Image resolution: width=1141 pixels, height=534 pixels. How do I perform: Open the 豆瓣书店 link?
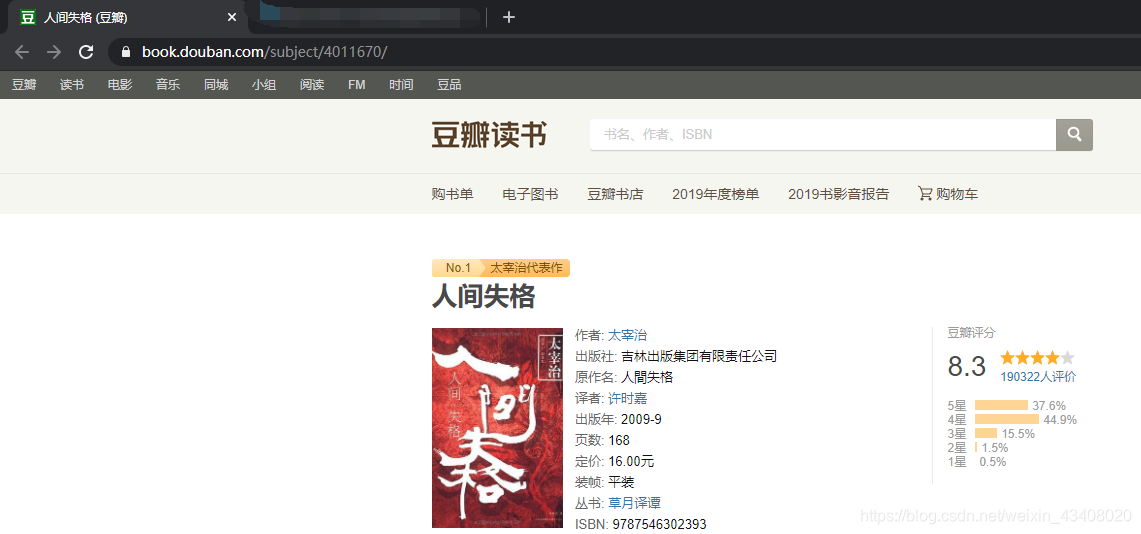click(x=616, y=194)
